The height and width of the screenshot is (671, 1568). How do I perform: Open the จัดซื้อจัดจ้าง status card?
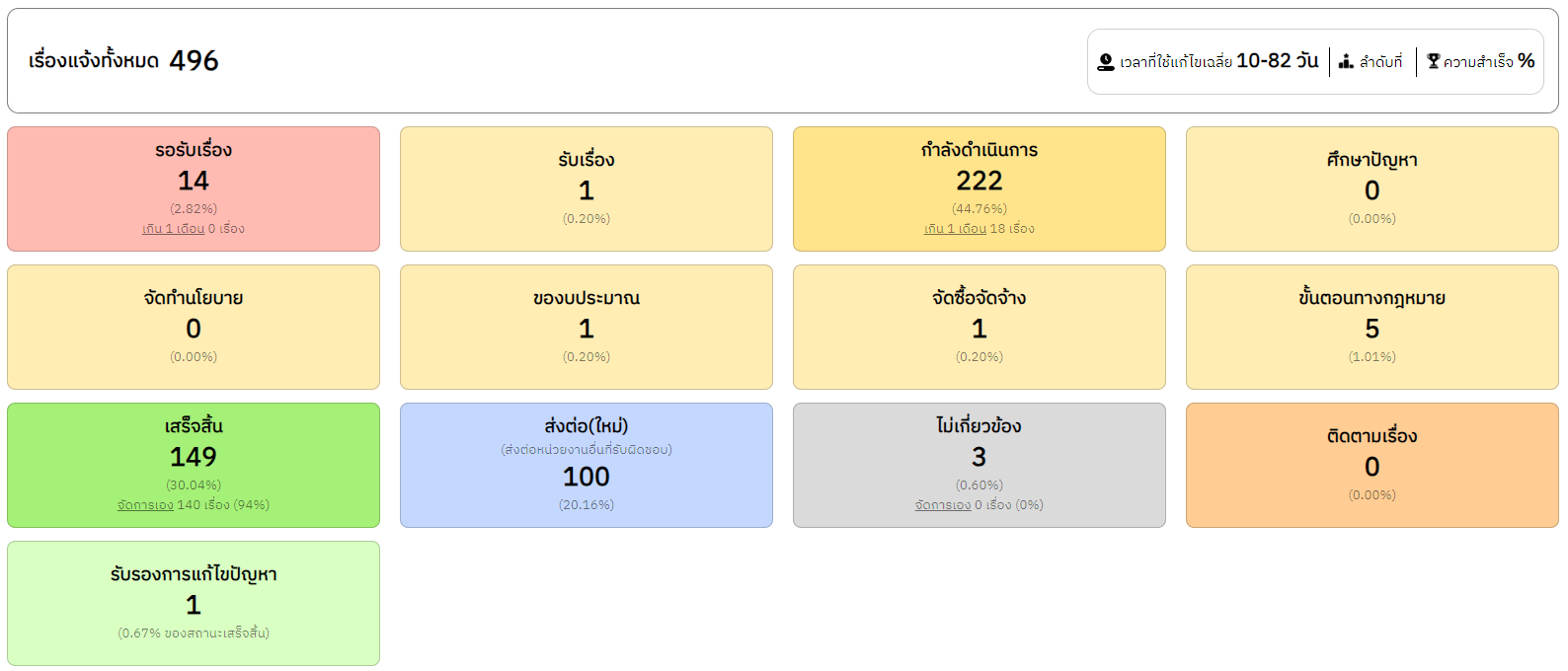tap(980, 327)
